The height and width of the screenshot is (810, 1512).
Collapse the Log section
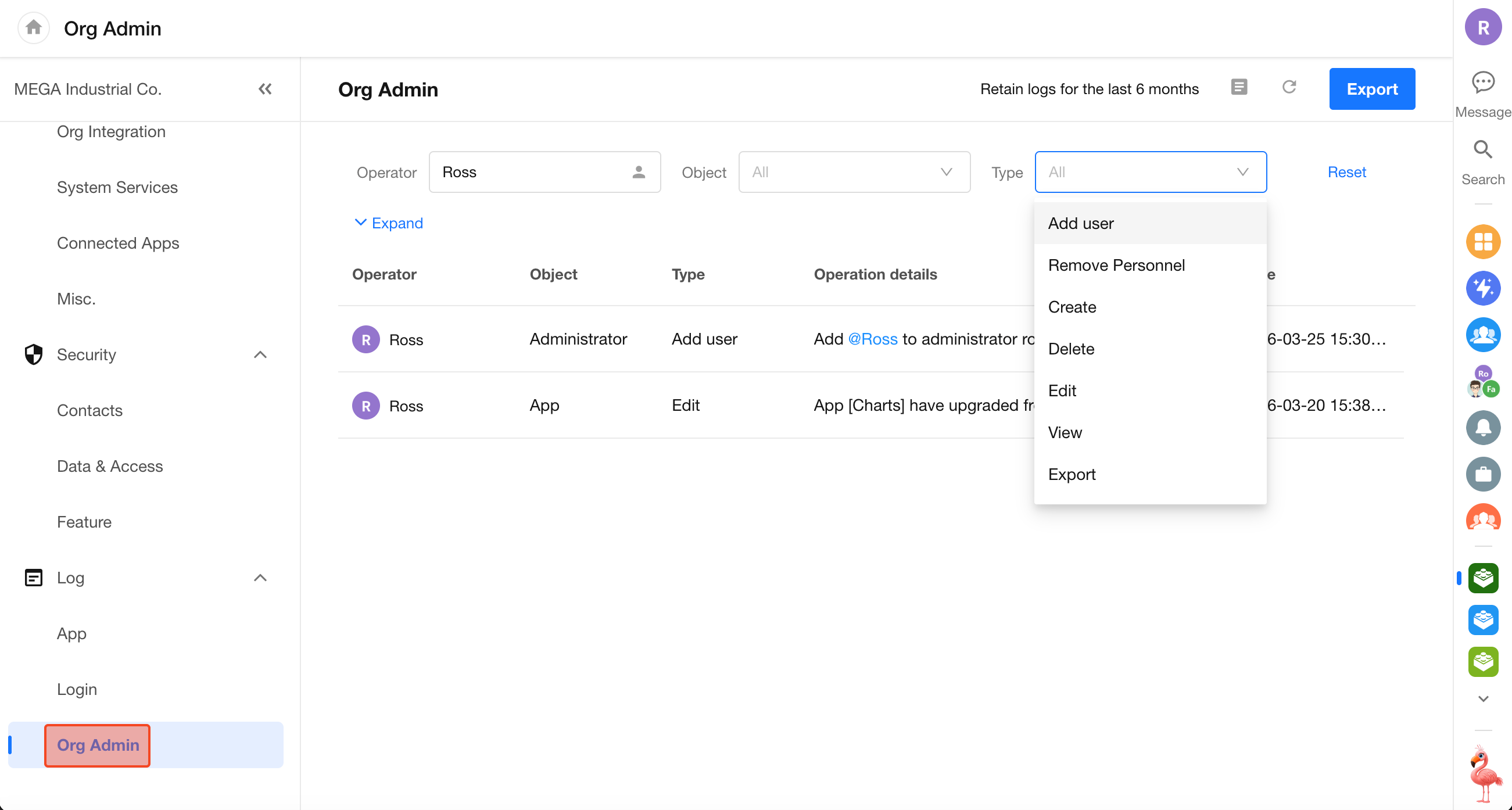coord(260,578)
